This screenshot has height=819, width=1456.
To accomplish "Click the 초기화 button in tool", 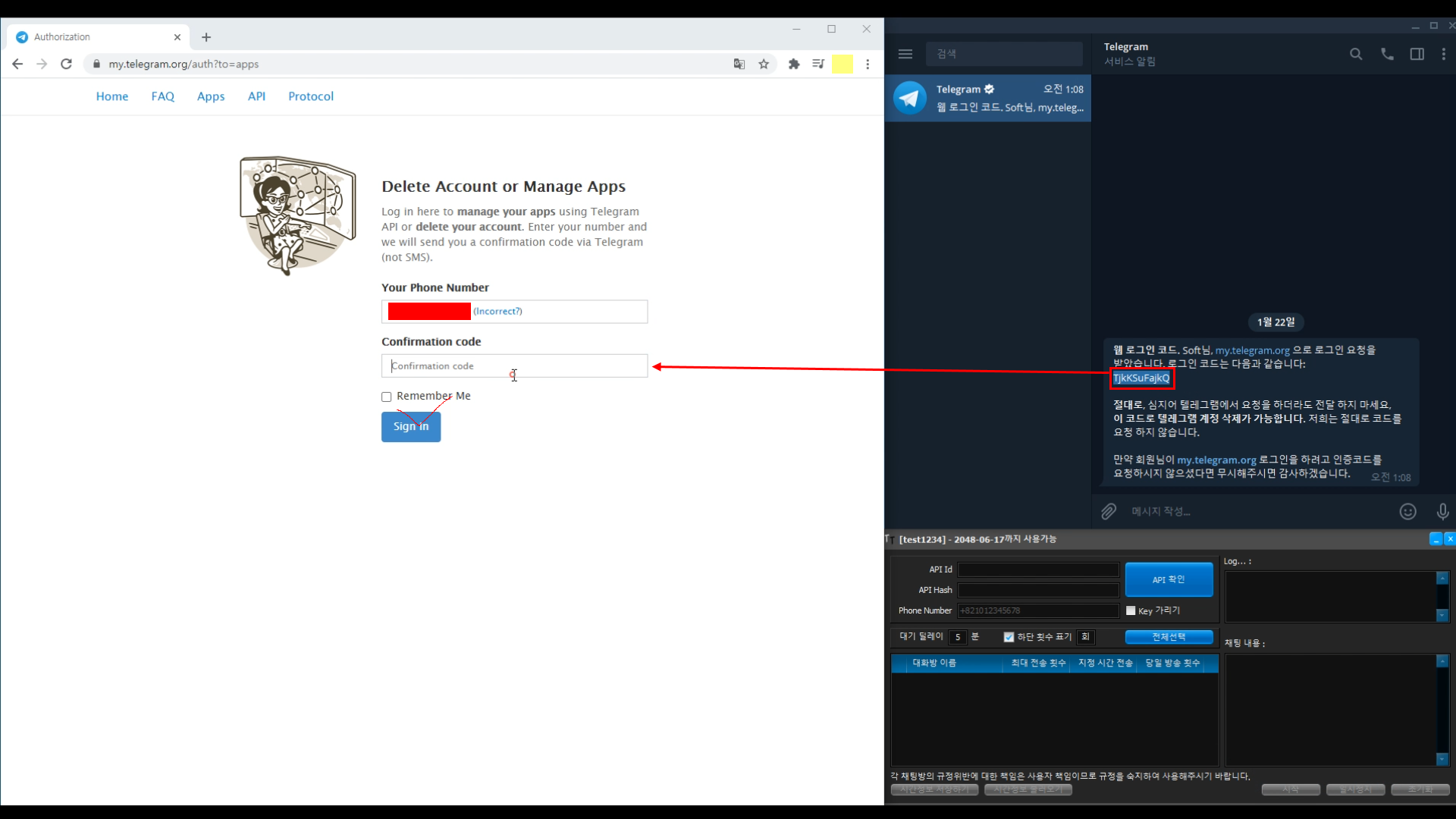I will click(1420, 789).
